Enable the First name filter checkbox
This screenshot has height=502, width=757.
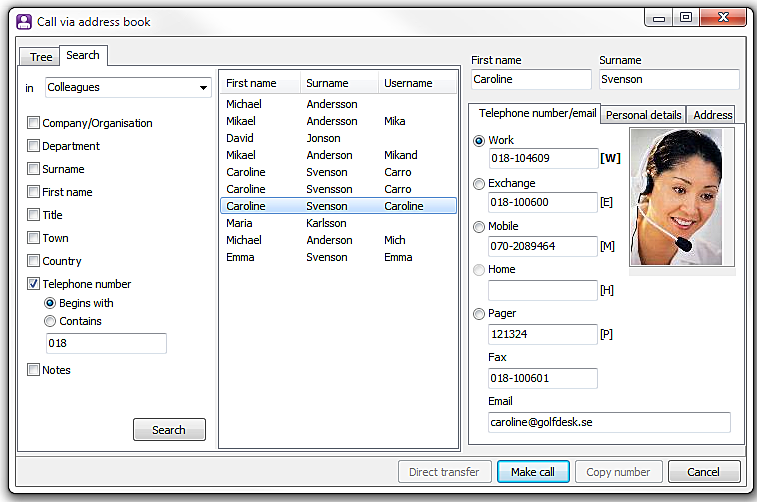33,192
